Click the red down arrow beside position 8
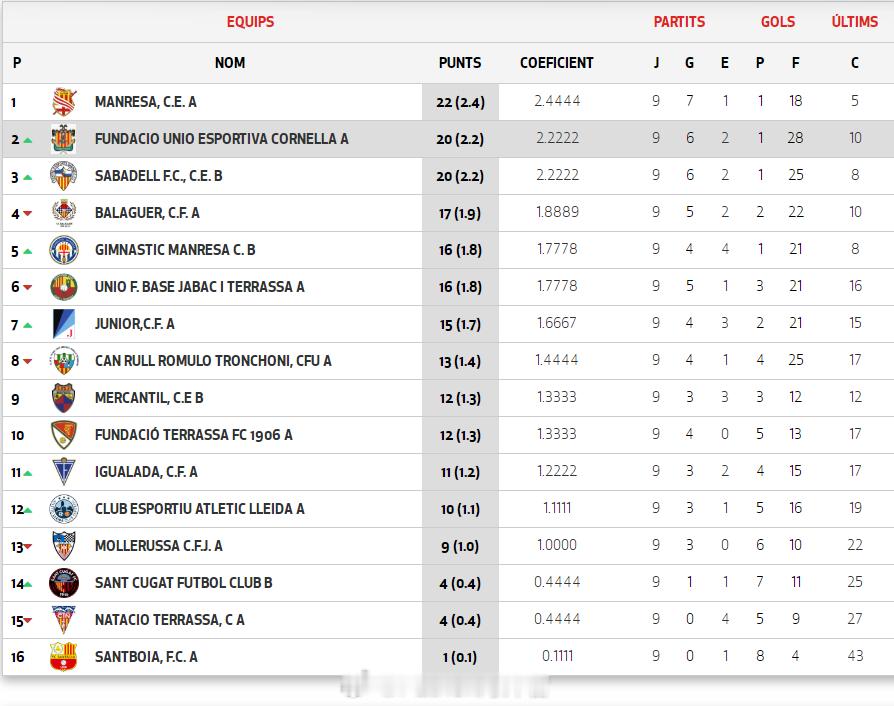The height and width of the screenshot is (706, 894). [x=27, y=362]
